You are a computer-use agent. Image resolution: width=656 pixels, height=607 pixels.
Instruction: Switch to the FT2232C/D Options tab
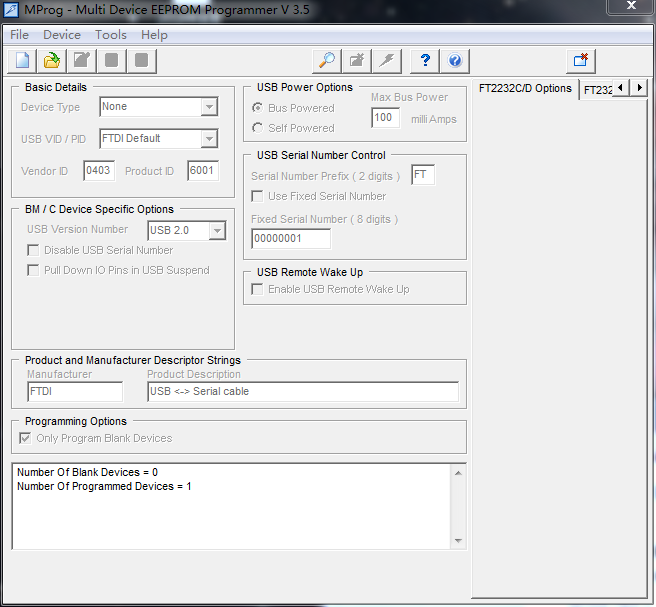525,89
